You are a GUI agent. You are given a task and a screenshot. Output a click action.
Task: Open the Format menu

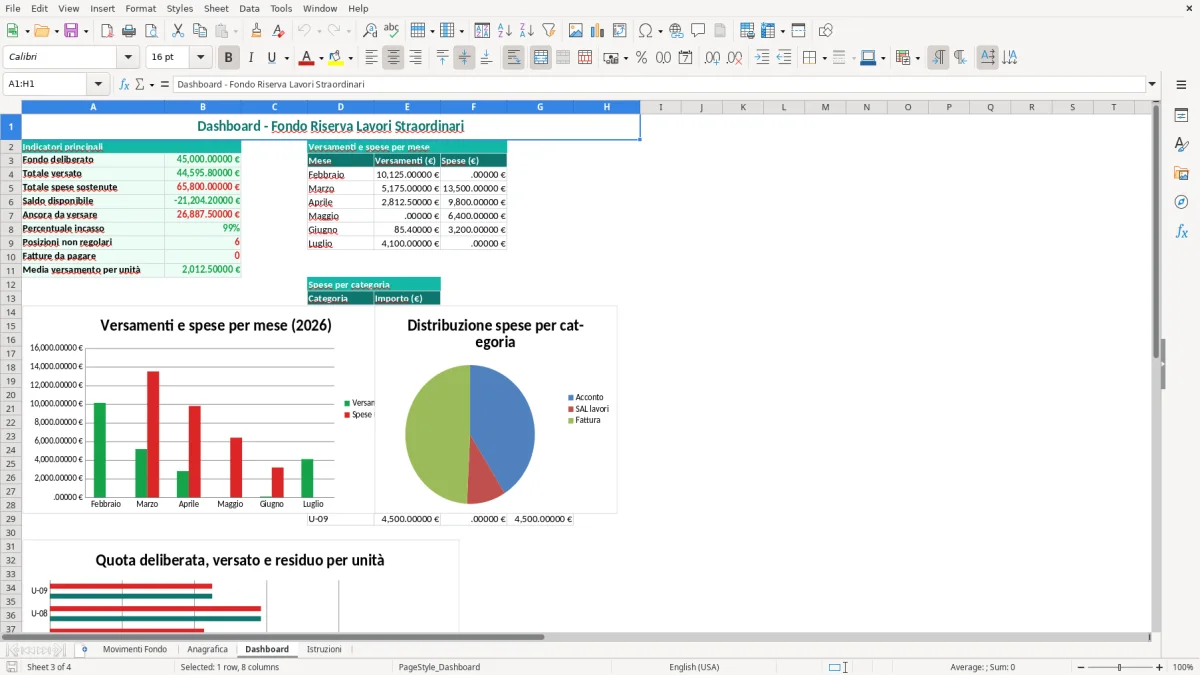(x=140, y=8)
